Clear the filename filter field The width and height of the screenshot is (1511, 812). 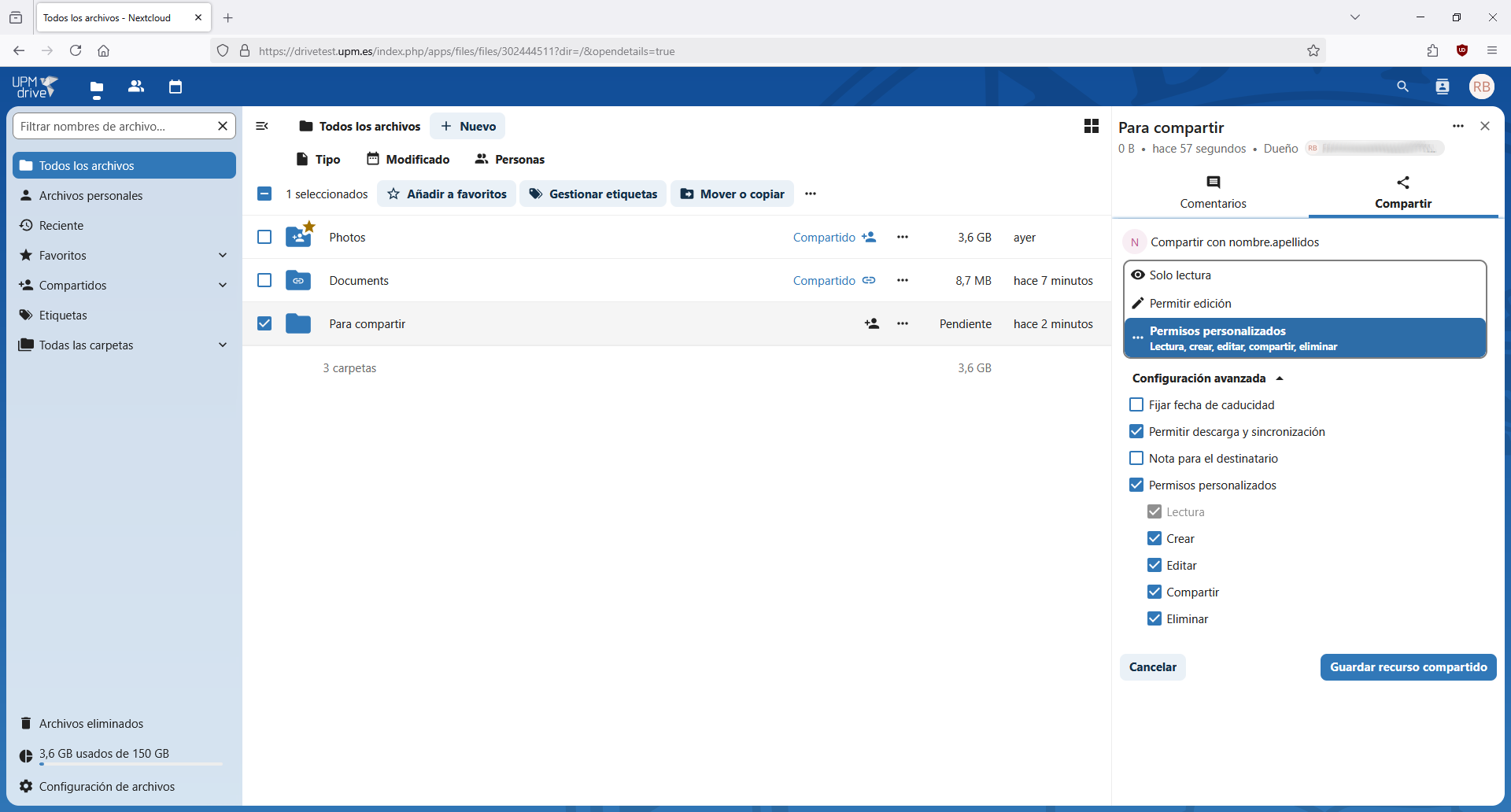coord(223,126)
